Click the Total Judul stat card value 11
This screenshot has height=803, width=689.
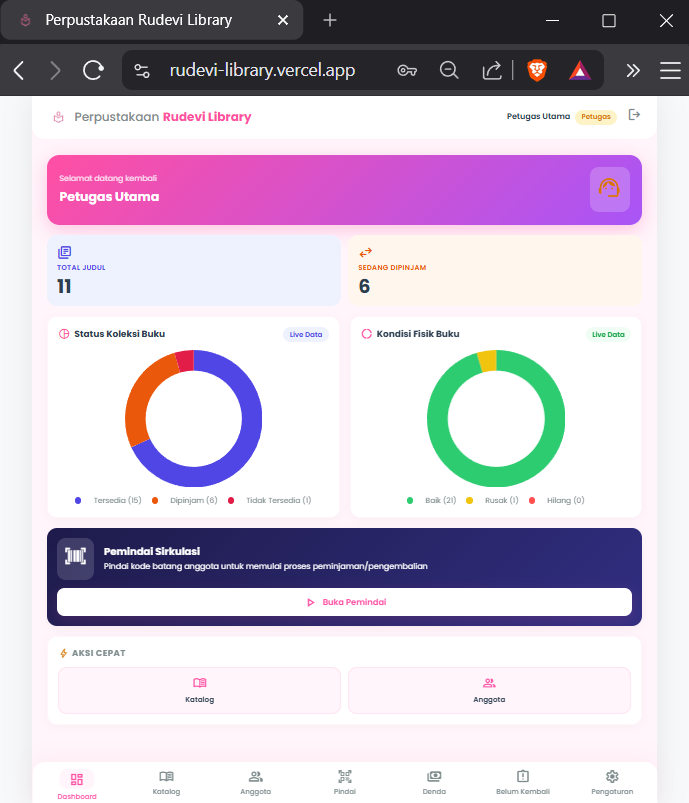click(x=64, y=286)
